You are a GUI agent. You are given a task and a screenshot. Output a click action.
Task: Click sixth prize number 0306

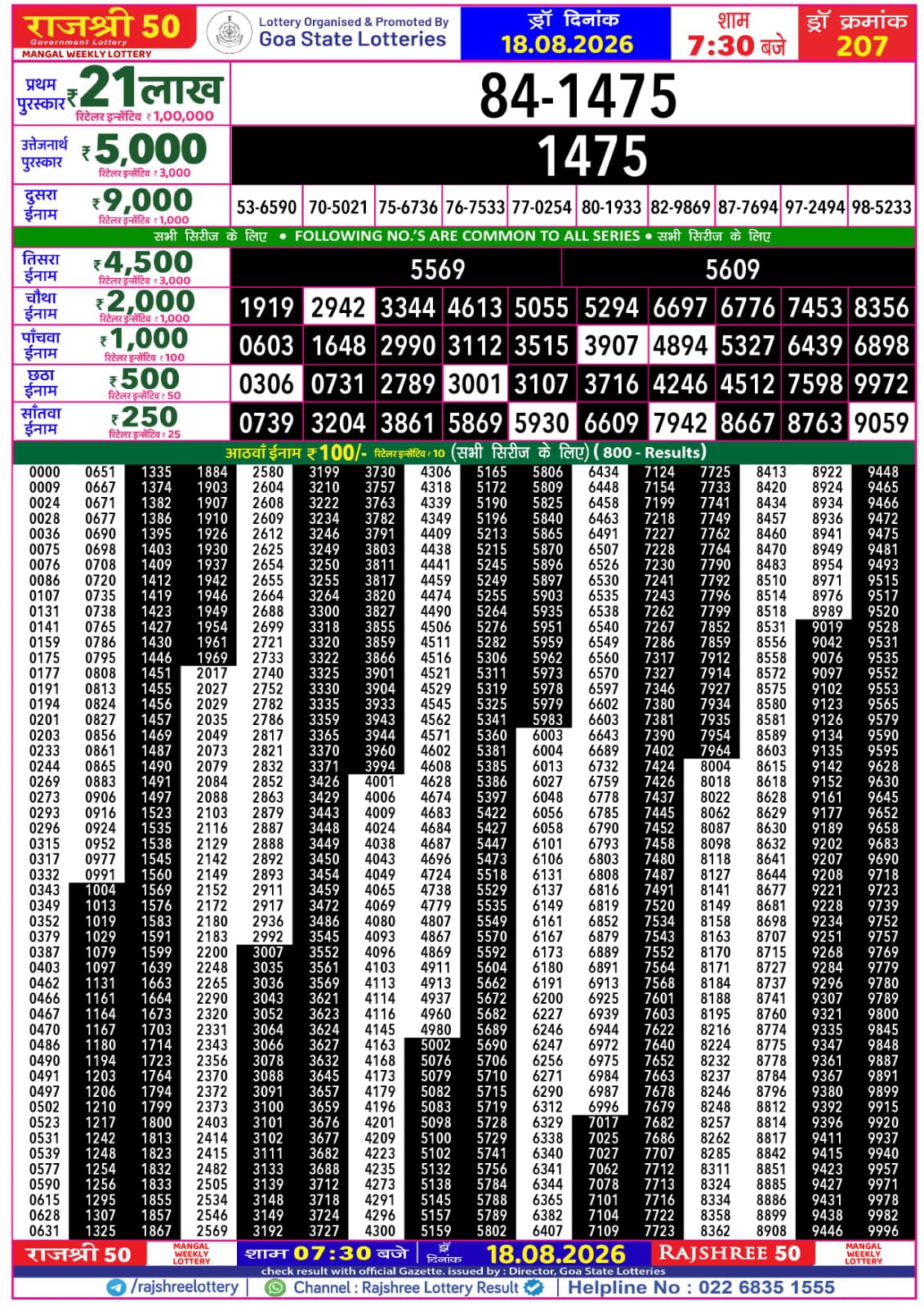click(266, 384)
